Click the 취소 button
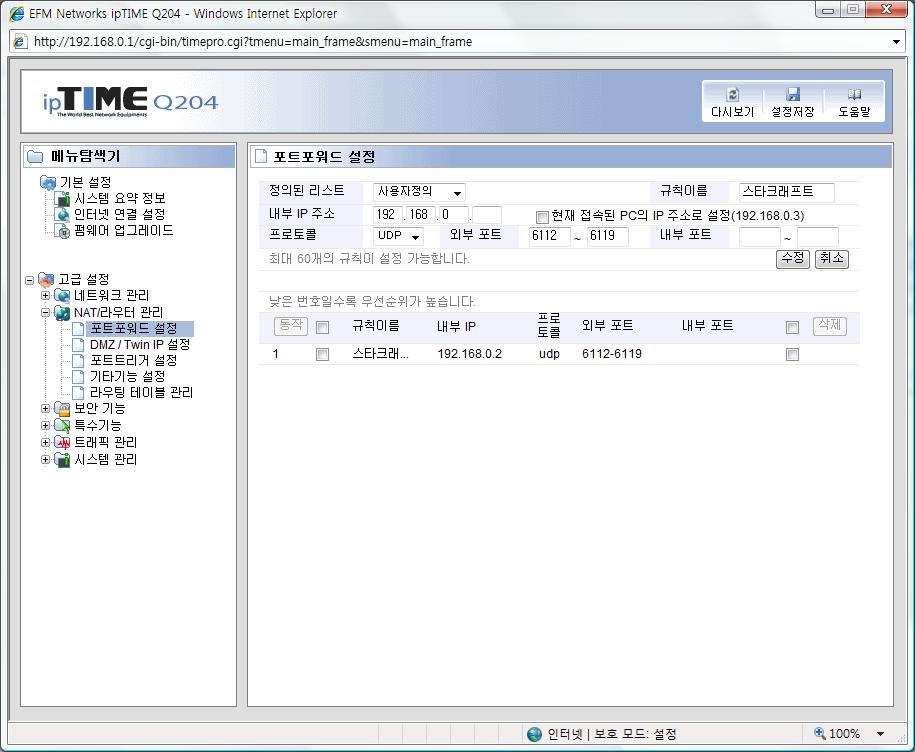Screen dimensions: 915x752 pyautogui.click(x=831, y=258)
